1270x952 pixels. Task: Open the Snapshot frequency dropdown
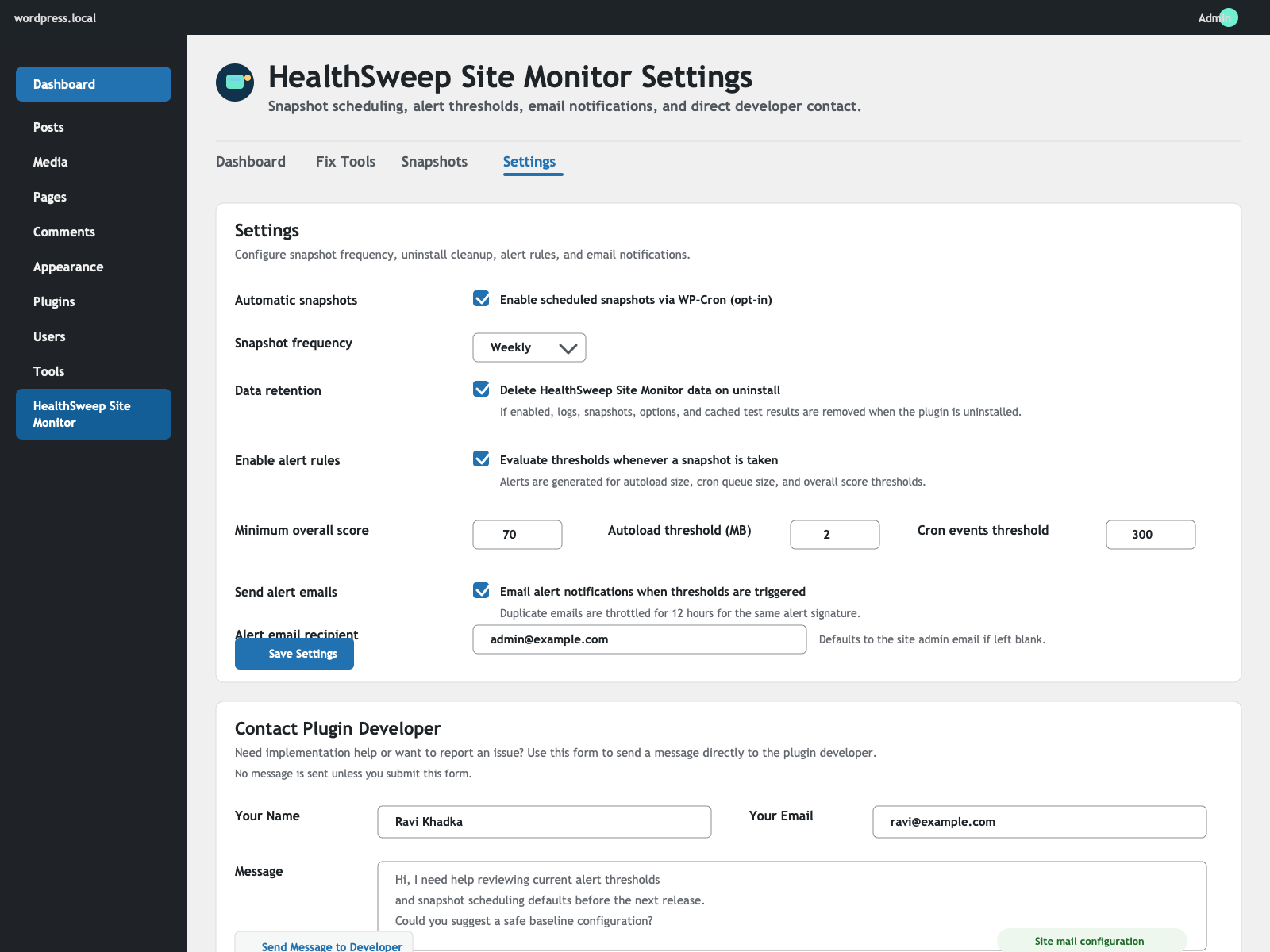pos(529,347)
